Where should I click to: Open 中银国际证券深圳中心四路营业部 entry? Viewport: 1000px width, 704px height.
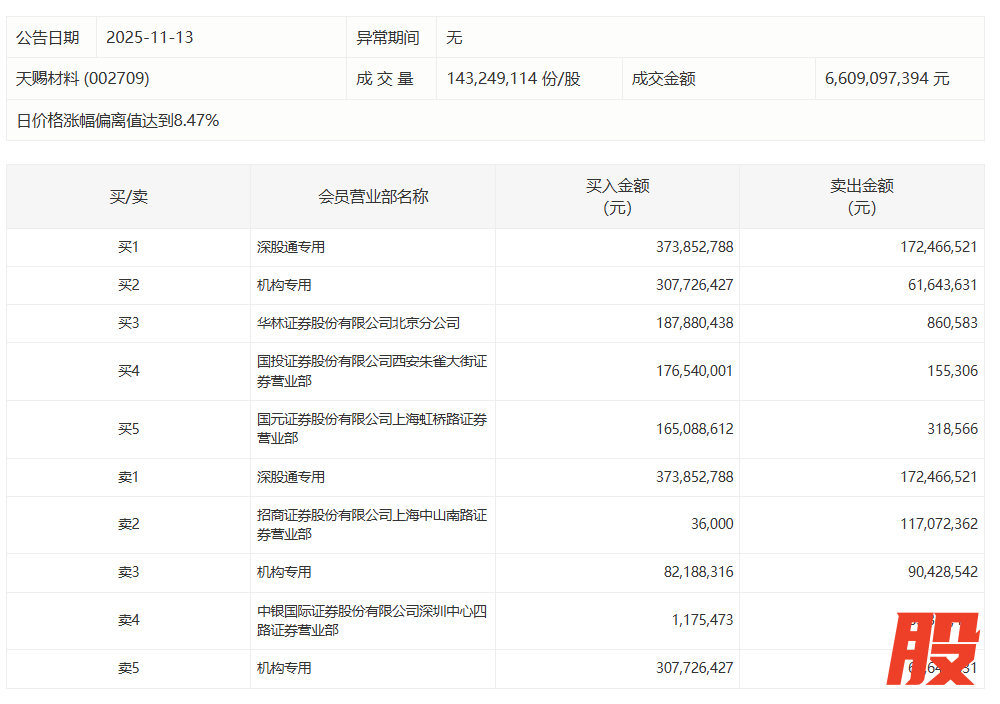[x=371, y=620]
